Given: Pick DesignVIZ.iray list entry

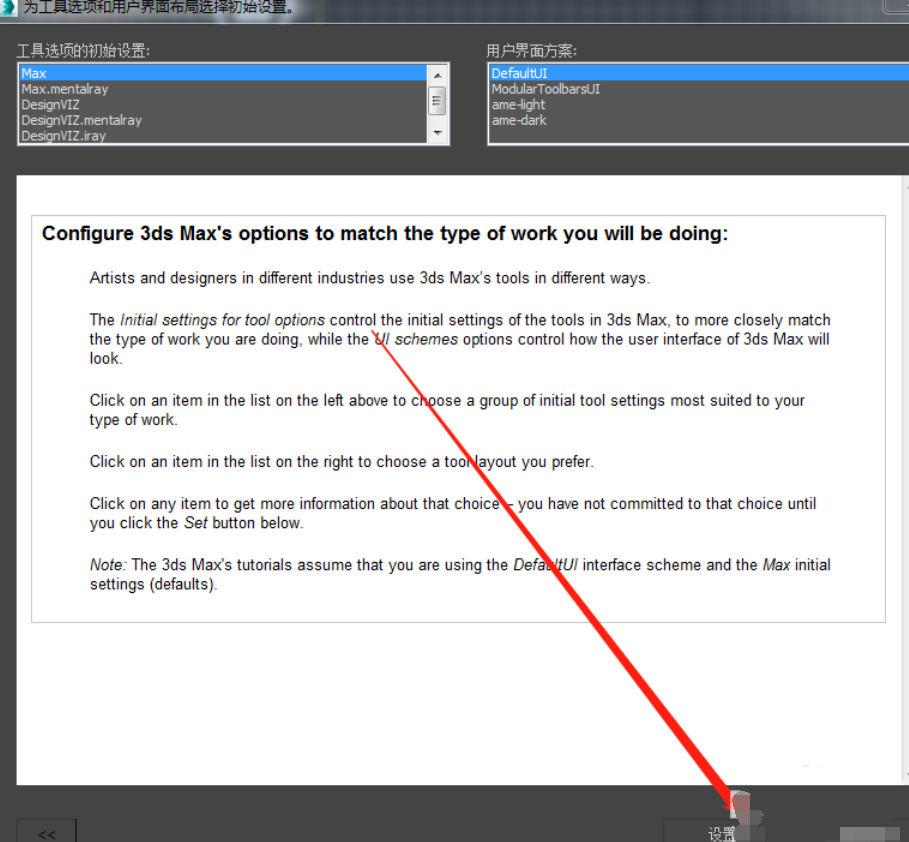Looking at the screenshot, I should [223, 135].
